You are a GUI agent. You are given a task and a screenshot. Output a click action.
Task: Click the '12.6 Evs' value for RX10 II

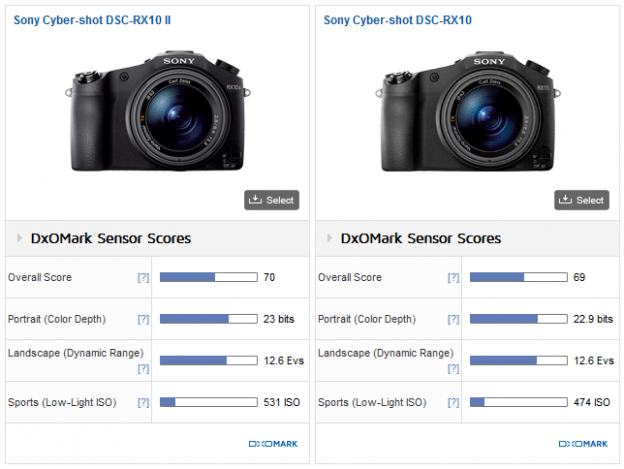coord(284,361)
